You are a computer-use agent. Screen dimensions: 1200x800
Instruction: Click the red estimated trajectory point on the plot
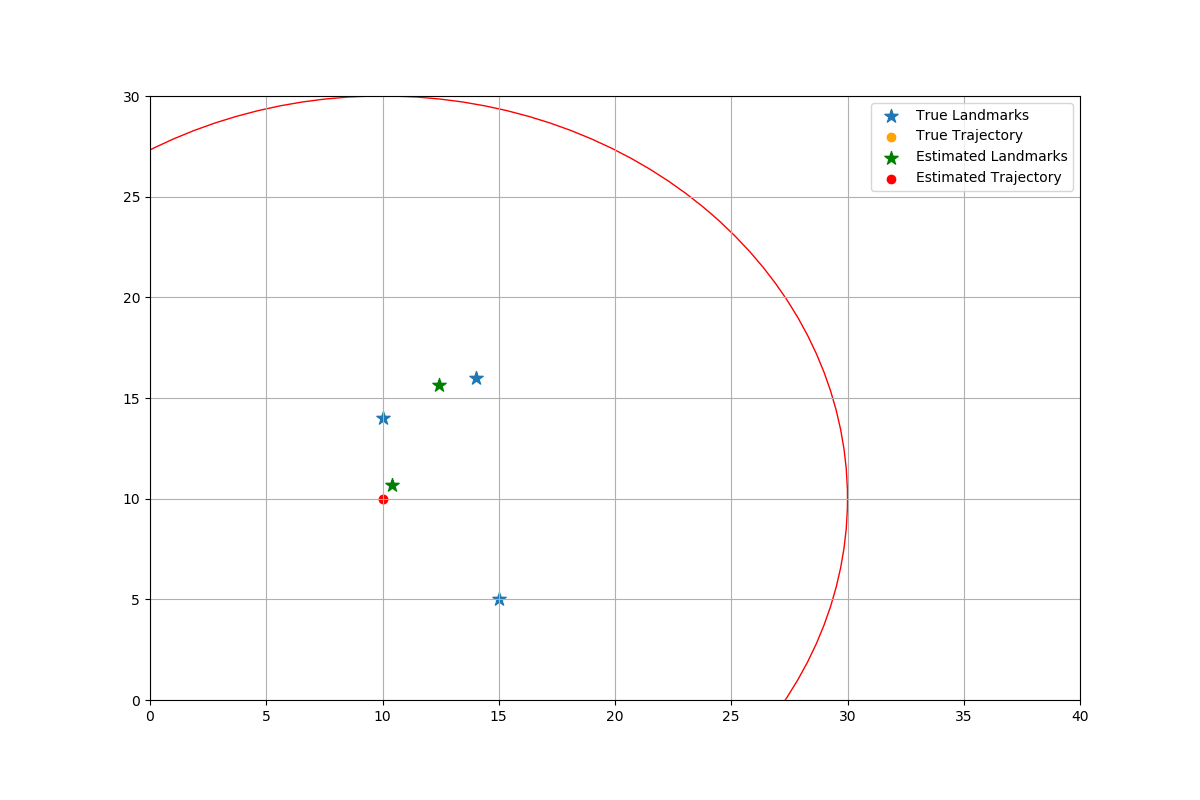click(x=383, y=499)
